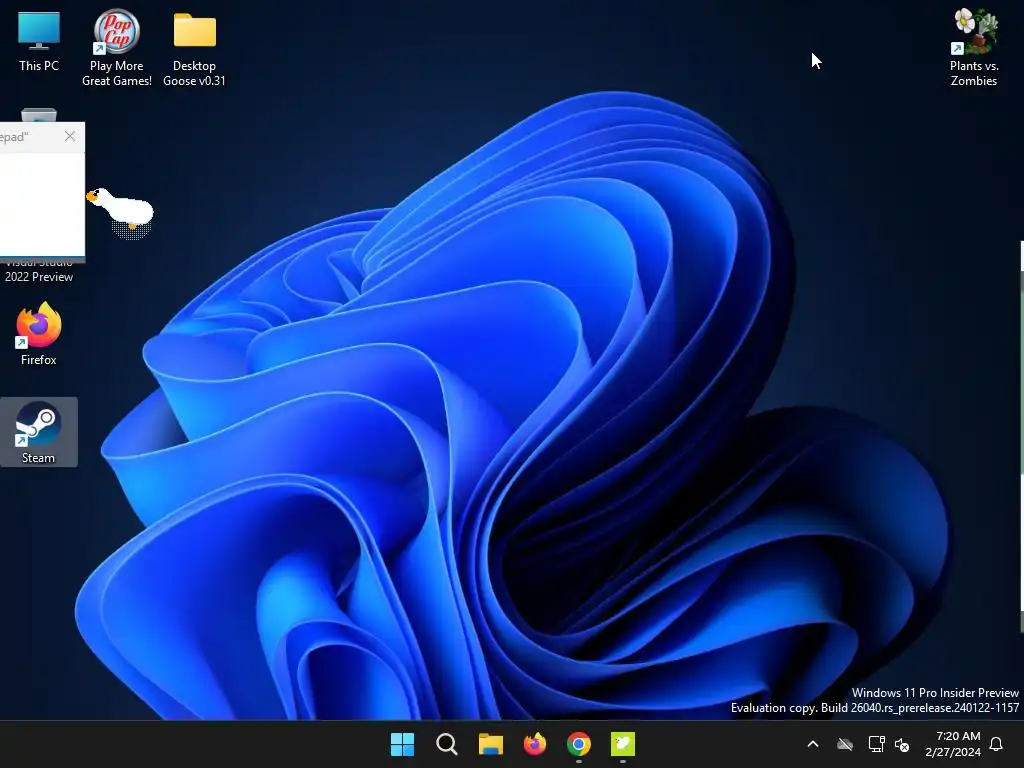This screenshot has width=1024, height=768.
Task: Open the clock showing 7:20 AM
Action: [953, 744]
